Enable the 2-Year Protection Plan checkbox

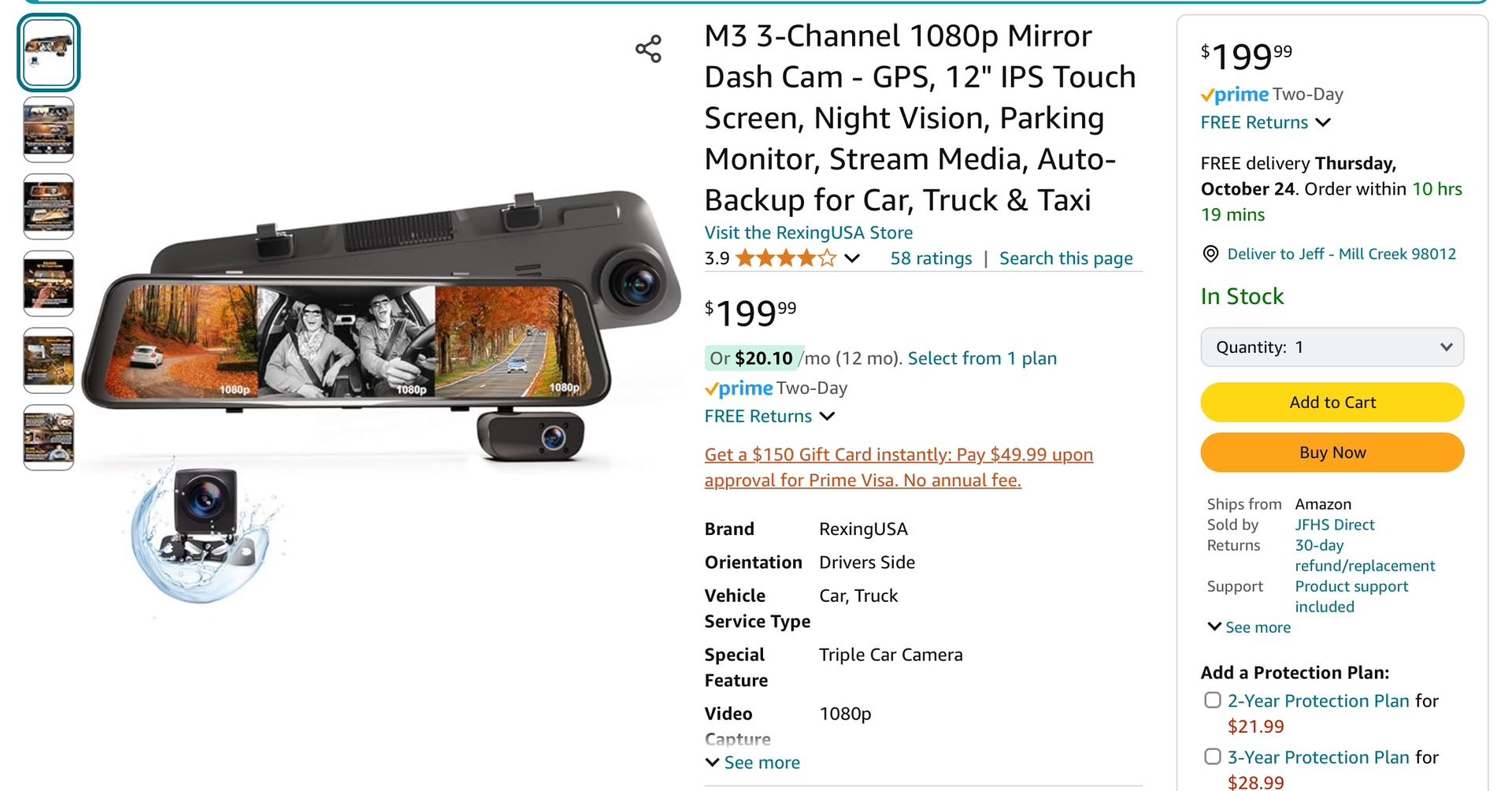click(x=1212, y=700)
